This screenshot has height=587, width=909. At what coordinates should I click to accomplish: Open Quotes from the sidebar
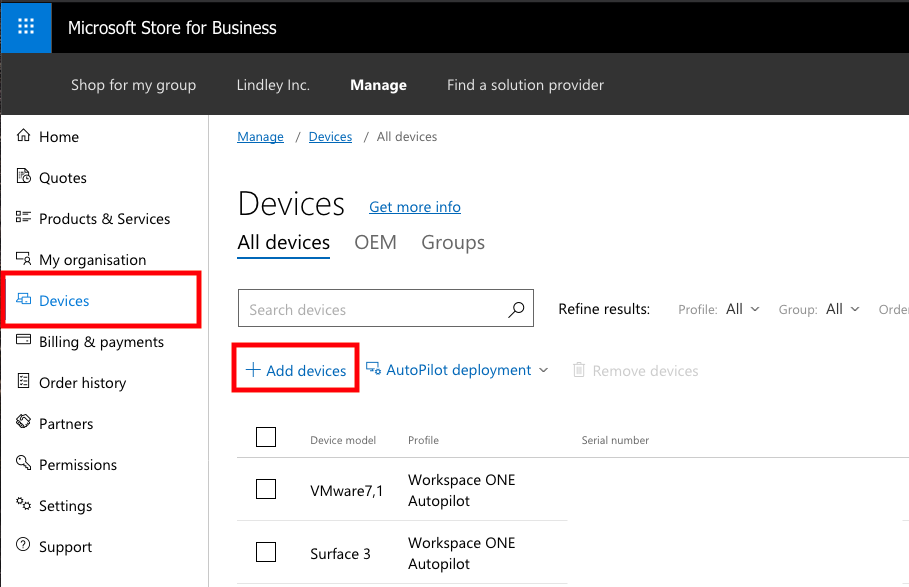click(x=63, y=178)
